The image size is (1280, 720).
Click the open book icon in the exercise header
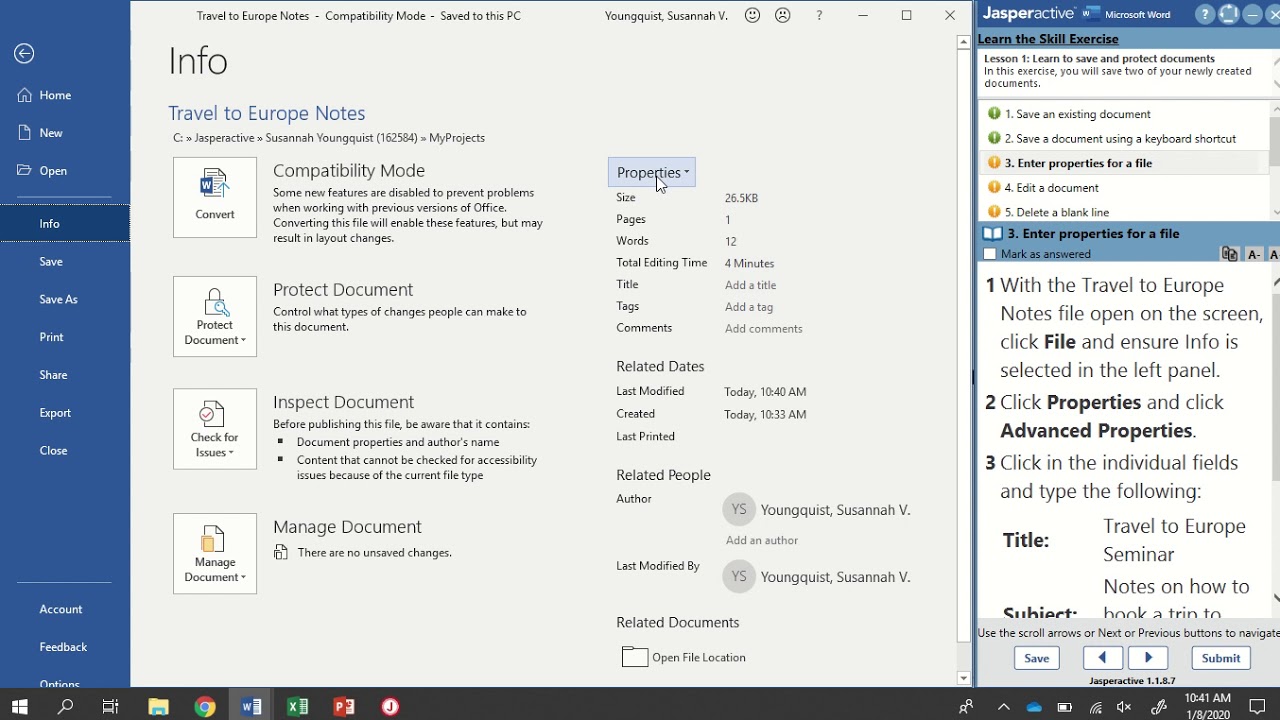click(992, 234)
